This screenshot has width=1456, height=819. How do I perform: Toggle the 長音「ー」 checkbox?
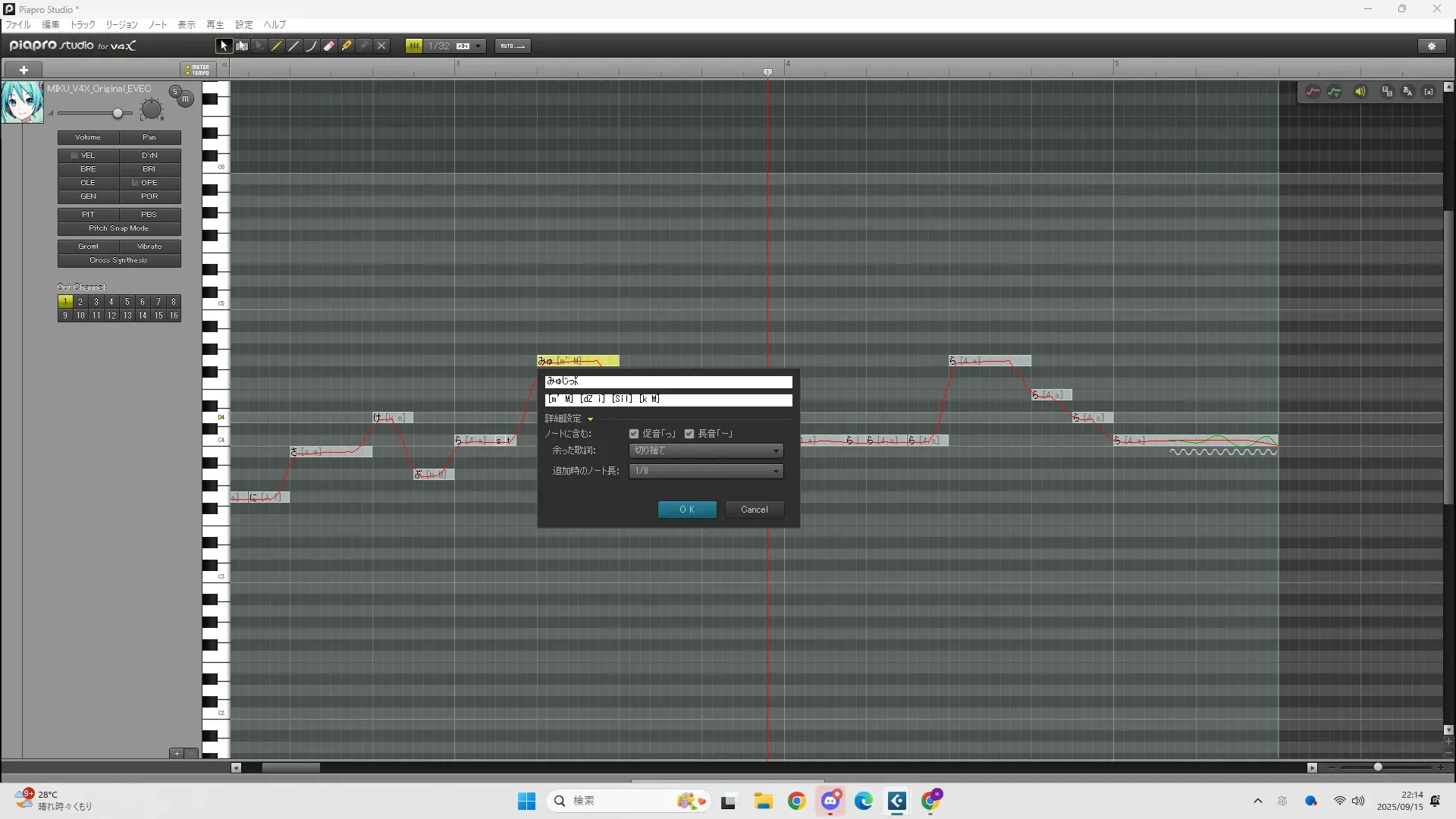pyautogui.click(x=689, y=434)
